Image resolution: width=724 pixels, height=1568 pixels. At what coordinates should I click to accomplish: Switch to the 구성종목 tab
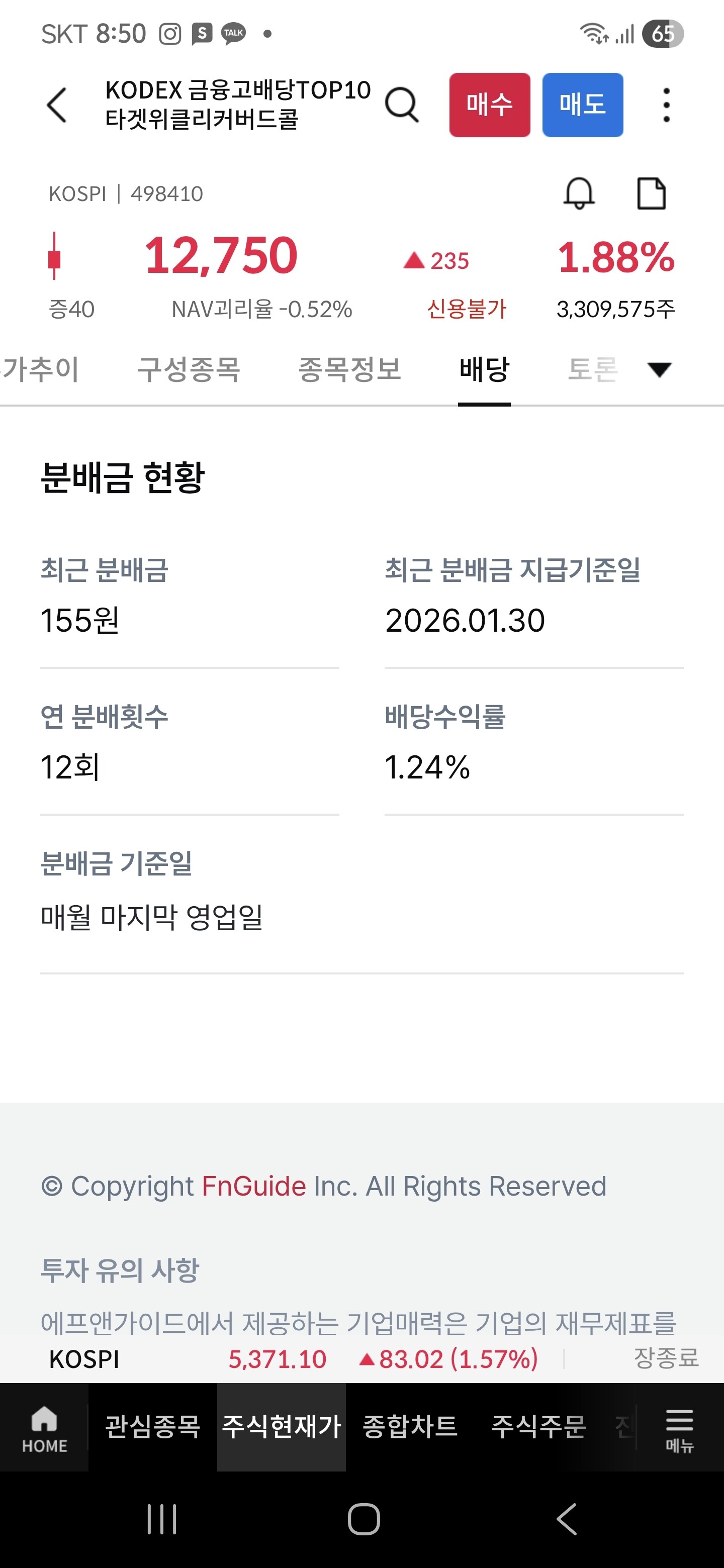[189, 369]
